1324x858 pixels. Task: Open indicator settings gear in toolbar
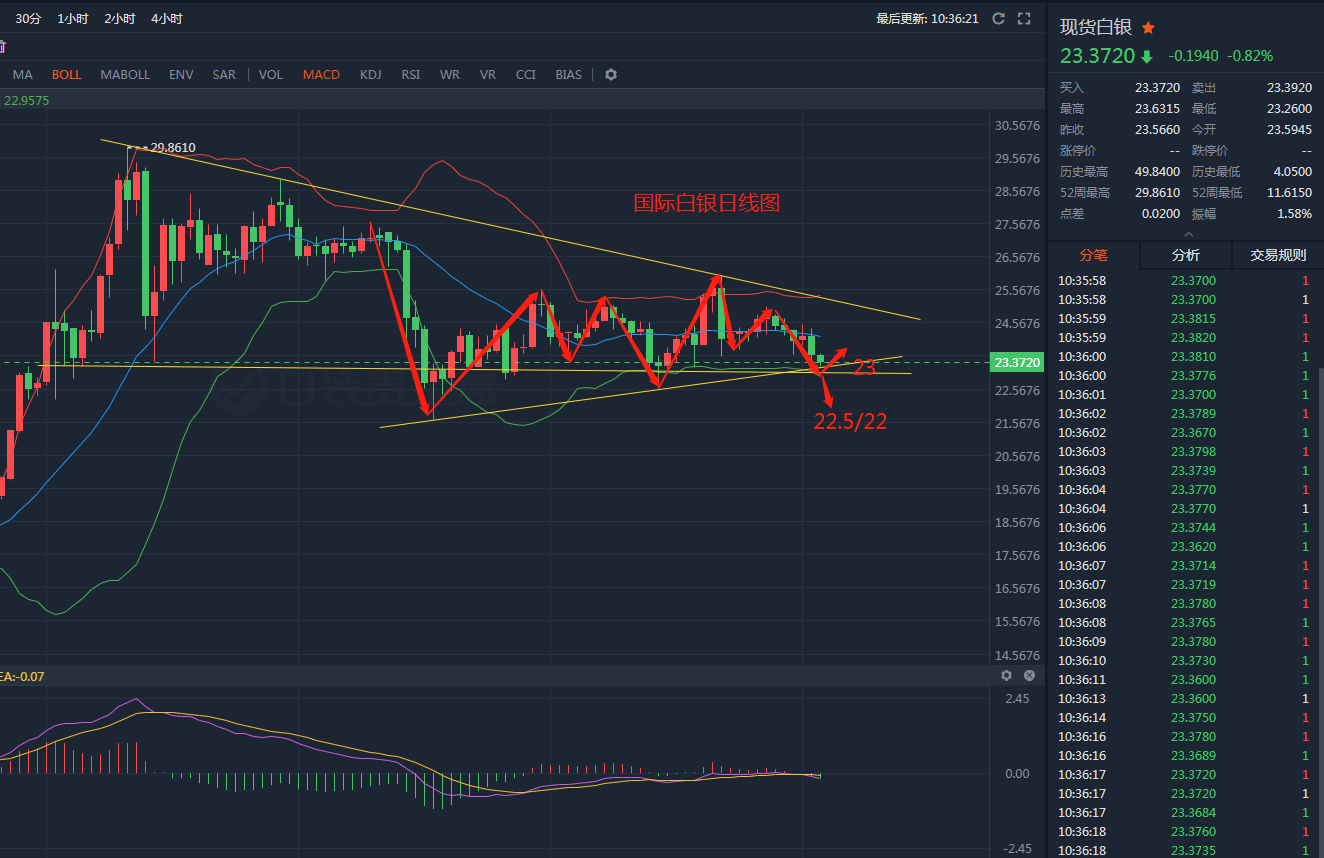611,75
